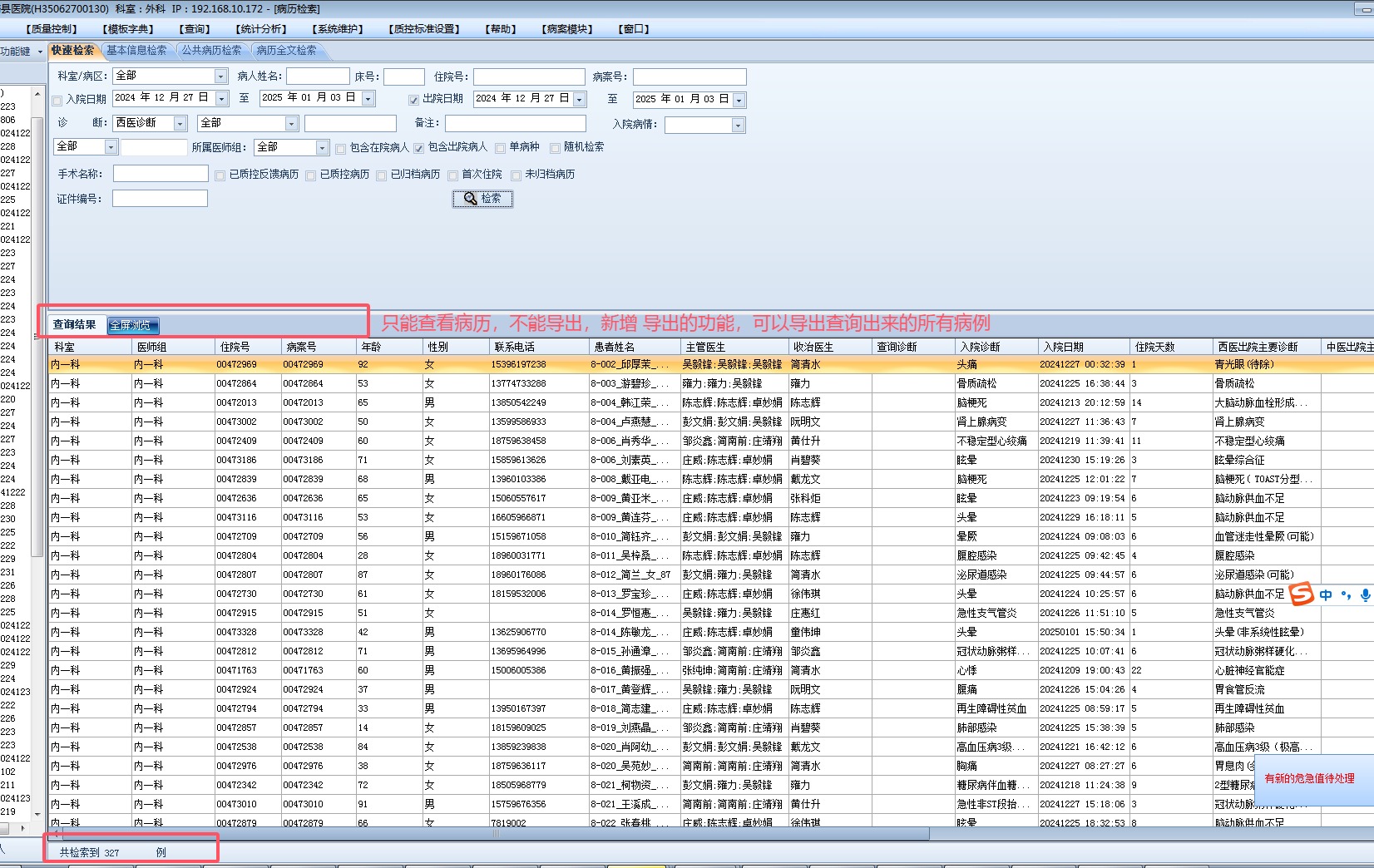Click the left sidebar scroll-up arrow
Image resolution: width=1374 pixels, height=868 pixels.
point(37,94)
